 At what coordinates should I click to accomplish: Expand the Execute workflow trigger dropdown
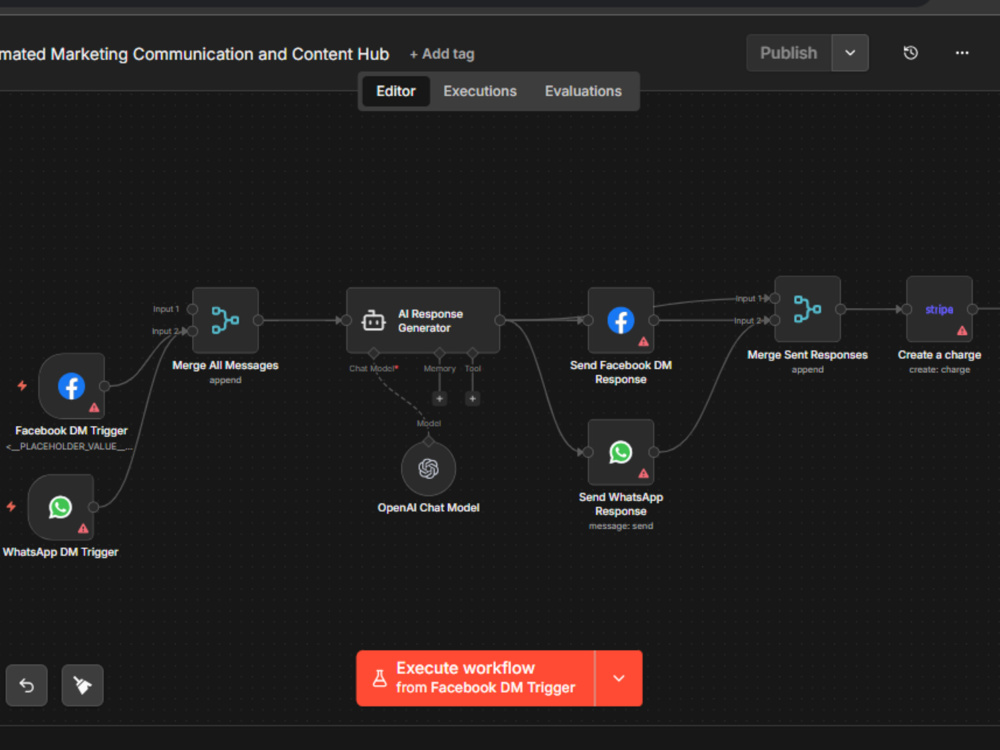click(619, 679)
